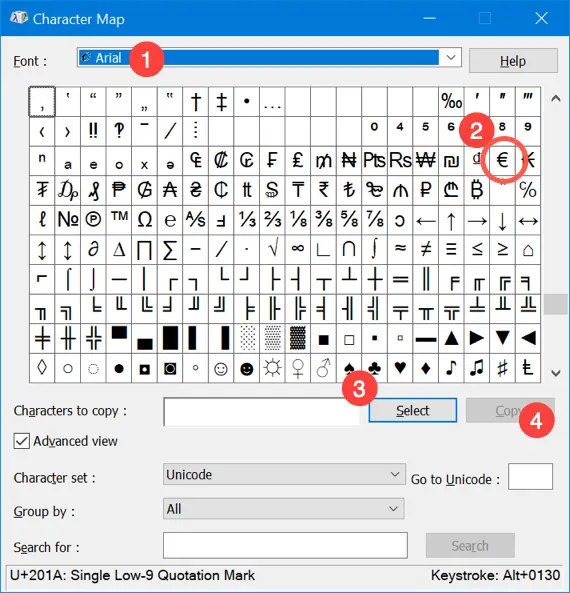Select the Indian rupee sign character
This screenshot has width=570, height=593.
click(323, 190)
